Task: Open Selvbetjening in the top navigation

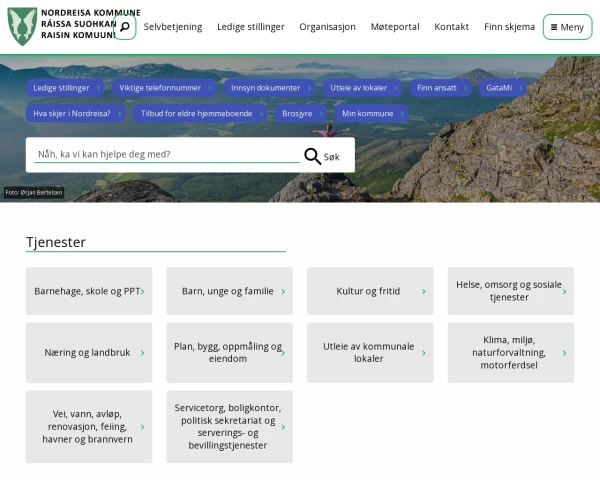Action: [172, 27]
